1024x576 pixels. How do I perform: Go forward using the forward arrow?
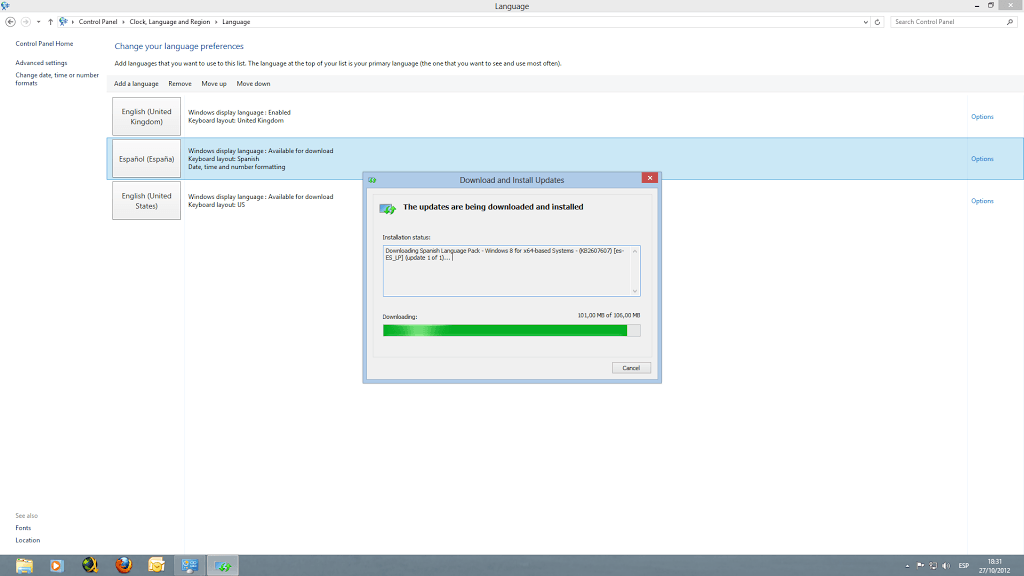pyautogui.click(x=25, y=22)
